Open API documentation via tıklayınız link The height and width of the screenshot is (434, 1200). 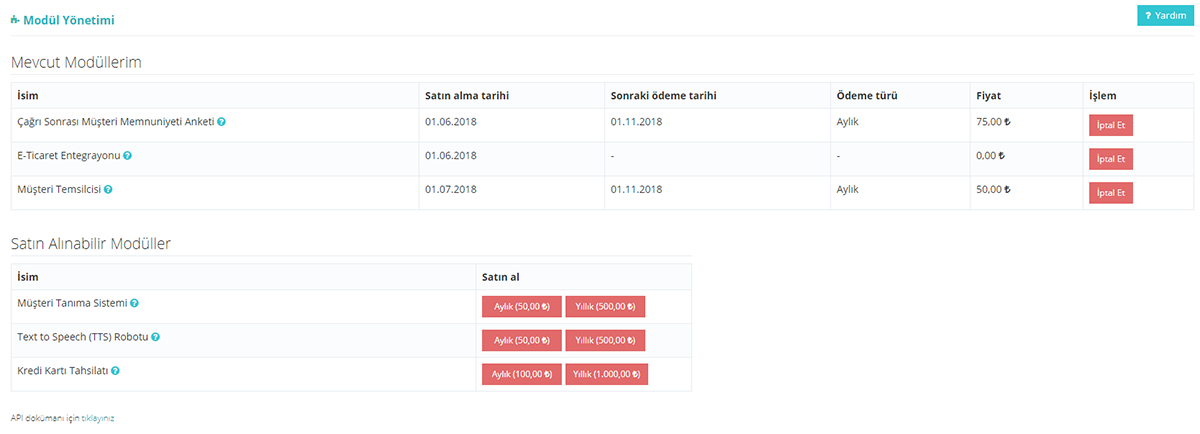point(98,418)
